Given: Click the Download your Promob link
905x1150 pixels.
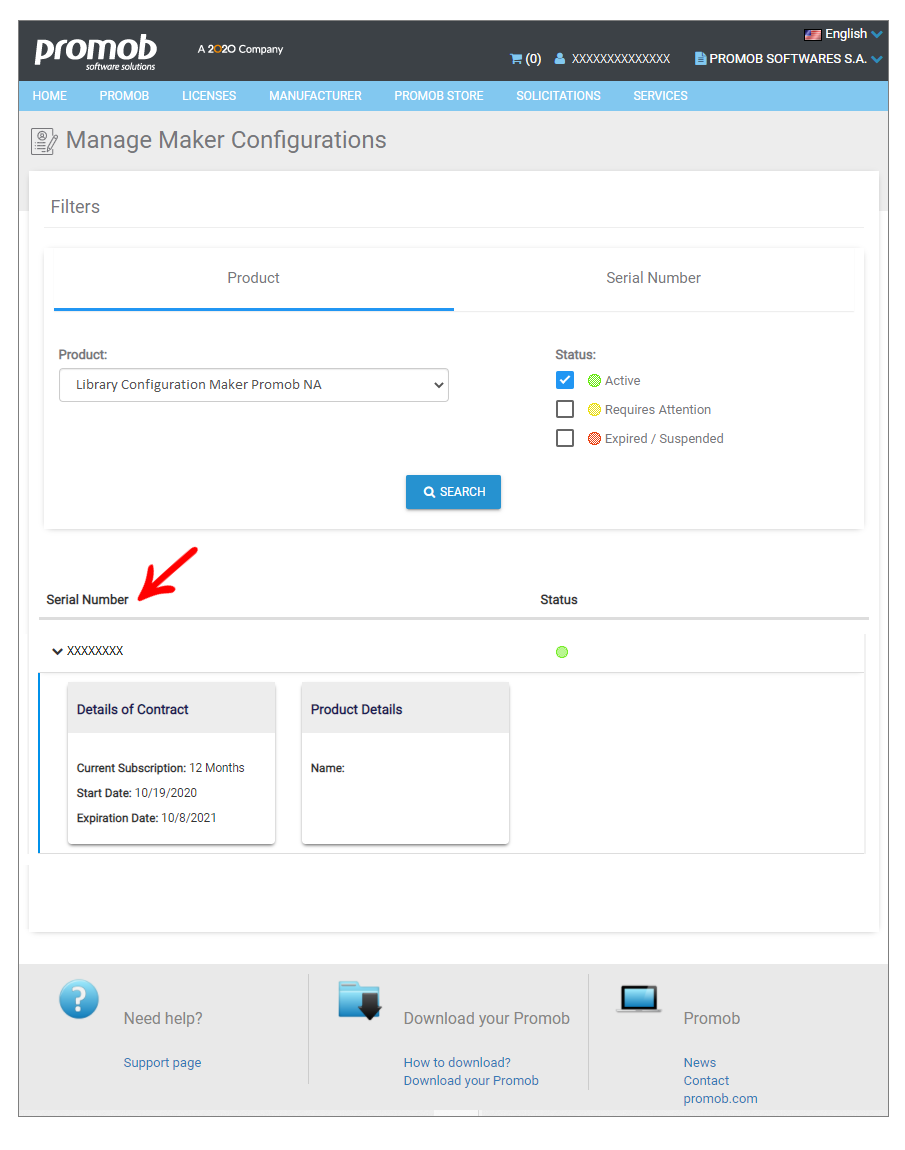Looking at the screenshot, I should 471,1081.
